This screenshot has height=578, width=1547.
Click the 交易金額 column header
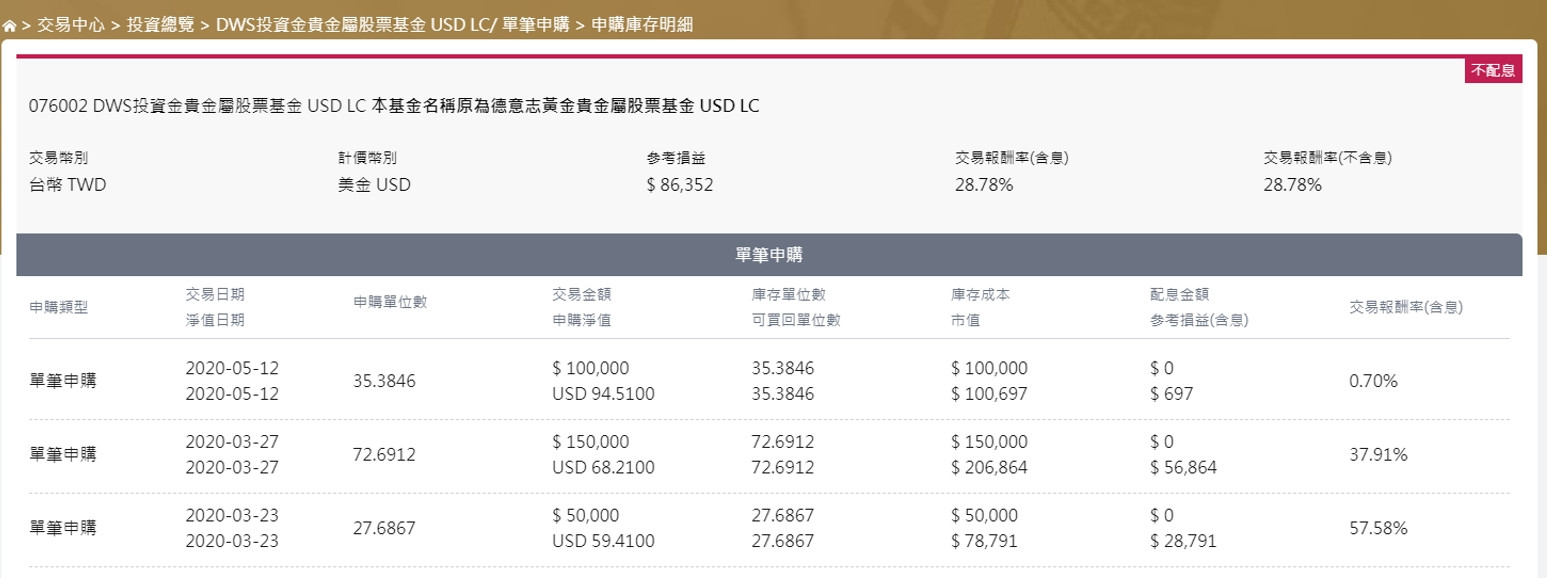point(581,295)
